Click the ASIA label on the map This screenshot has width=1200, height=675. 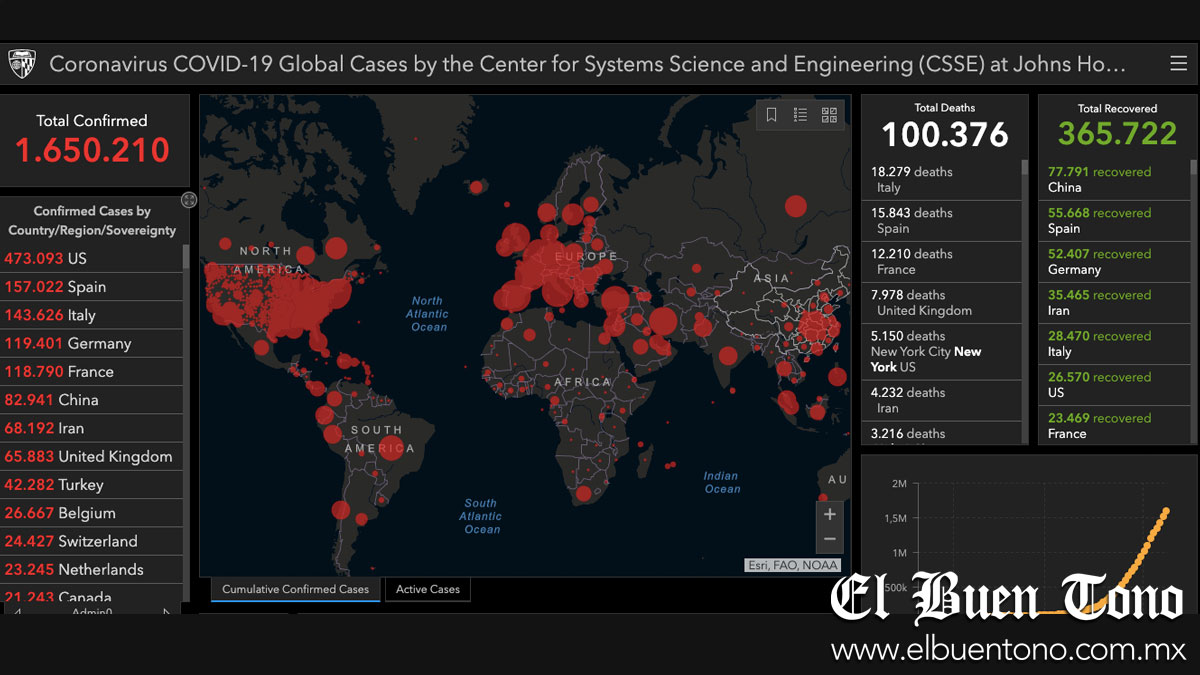tap(771, 279)
